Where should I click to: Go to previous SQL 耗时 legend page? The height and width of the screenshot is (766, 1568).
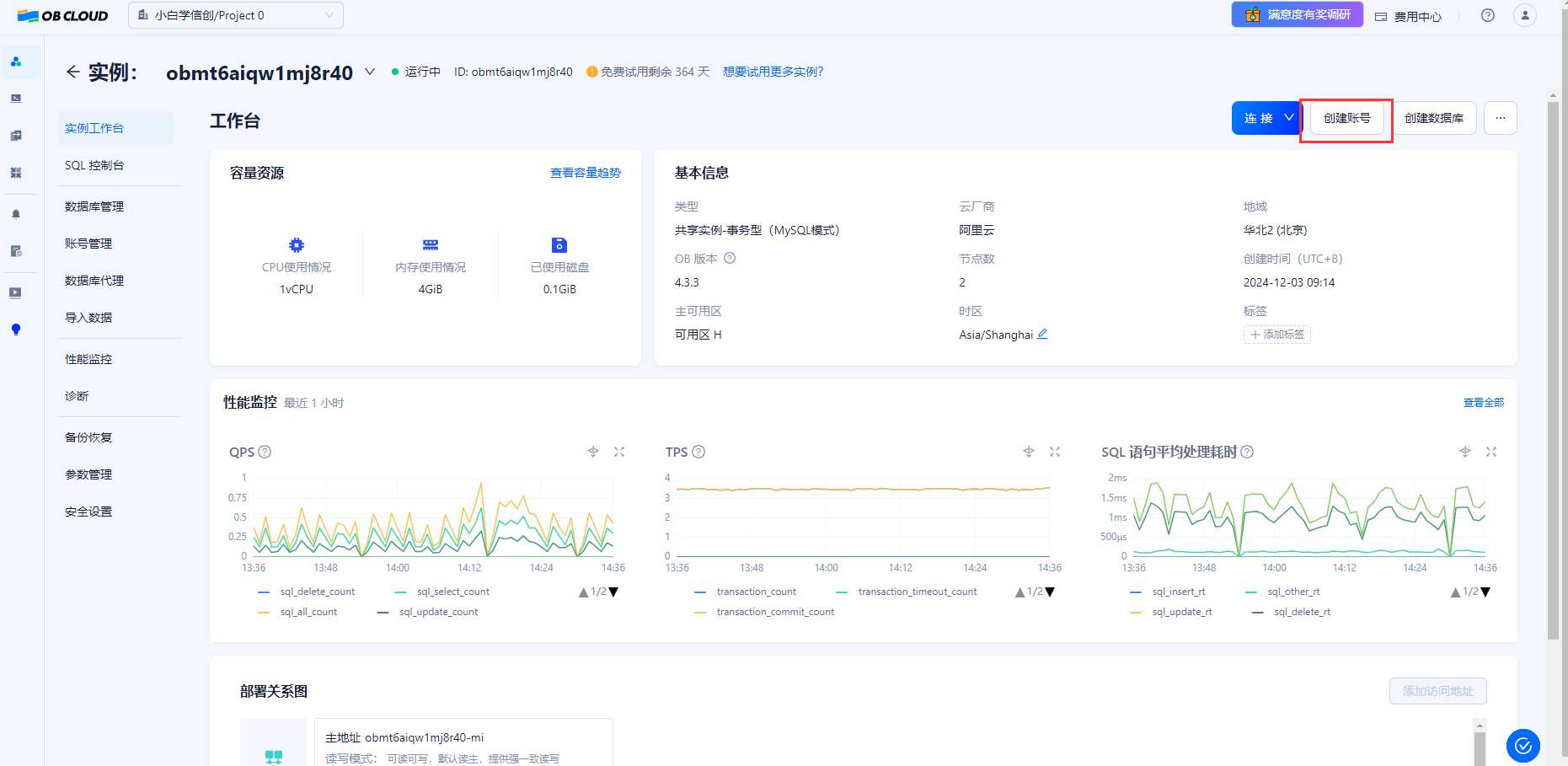click(1456, 592)
